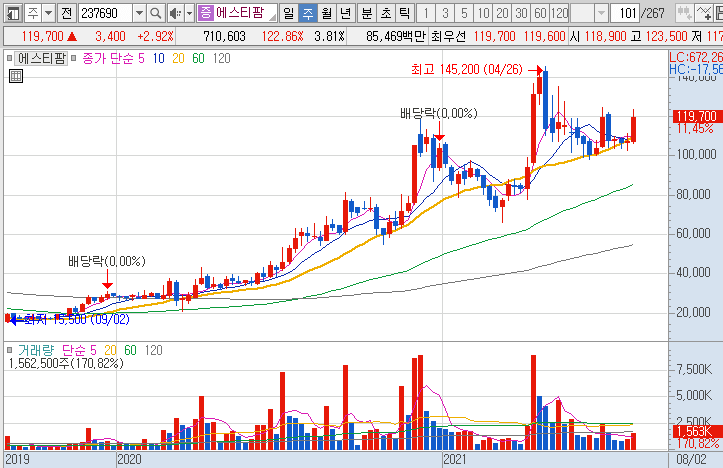723x468 pixels.
Task: Click the 2020 배당락(0.00%) marker label
Action: (107, 261)
